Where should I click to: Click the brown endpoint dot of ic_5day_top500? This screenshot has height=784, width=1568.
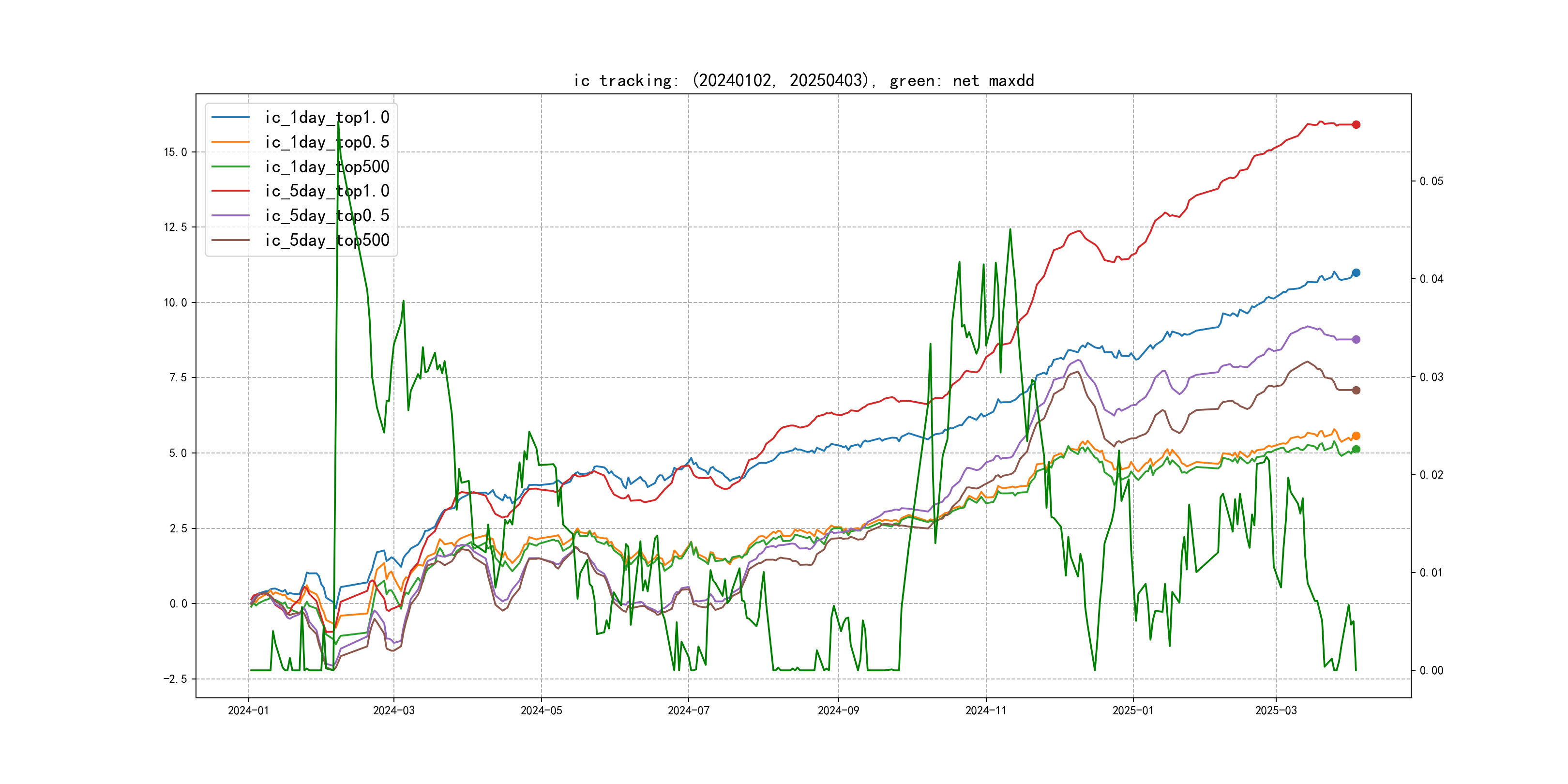[x=1356, y=390]
